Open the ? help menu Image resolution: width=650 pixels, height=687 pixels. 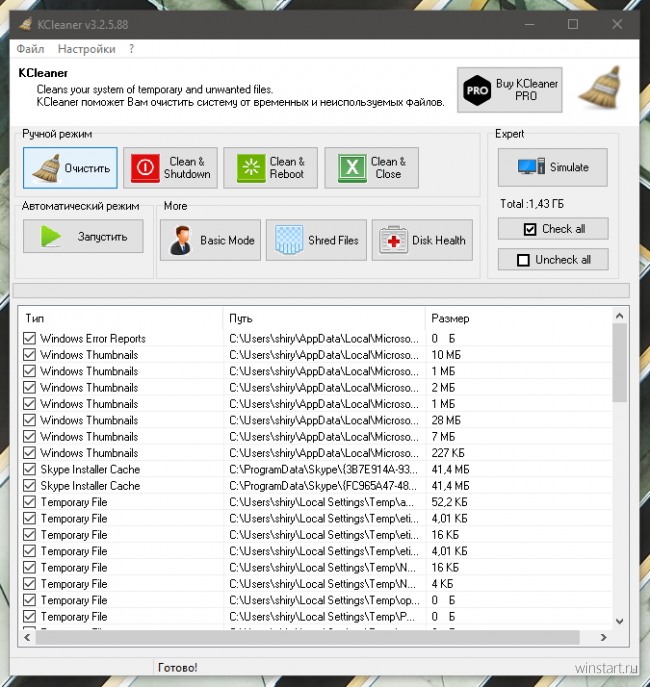coord(131,49)
